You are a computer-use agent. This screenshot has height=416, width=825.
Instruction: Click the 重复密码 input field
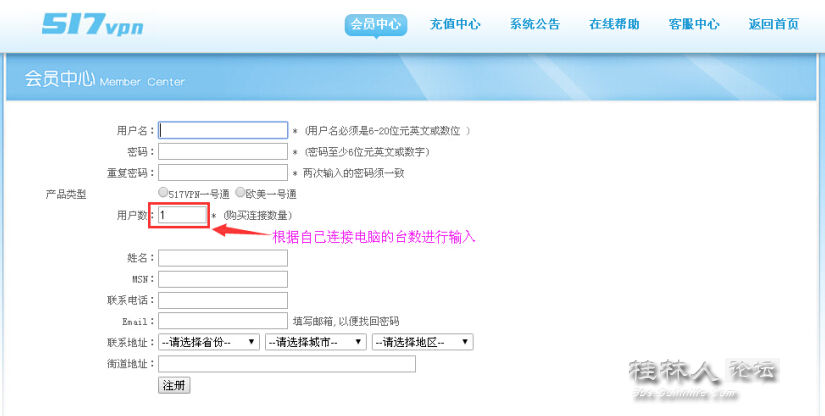click(x=223, y=173)
